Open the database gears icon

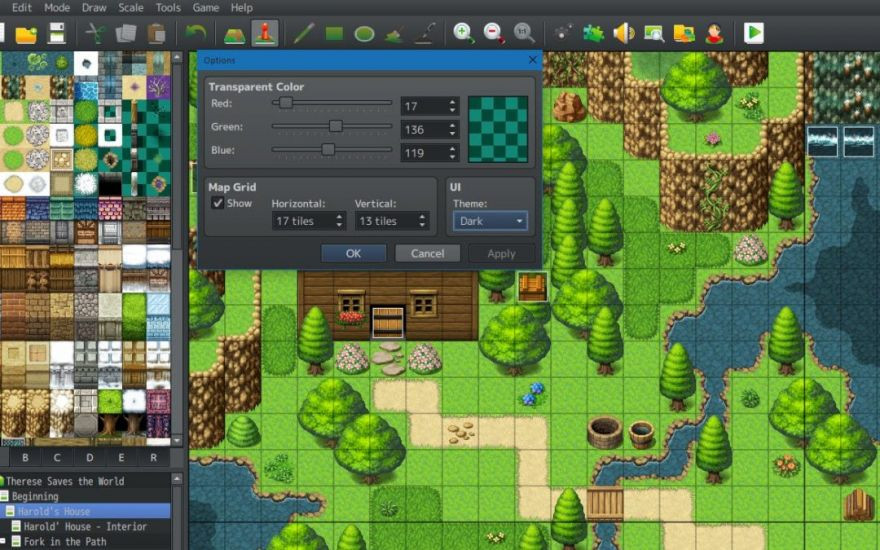click(x=563, y=33)
